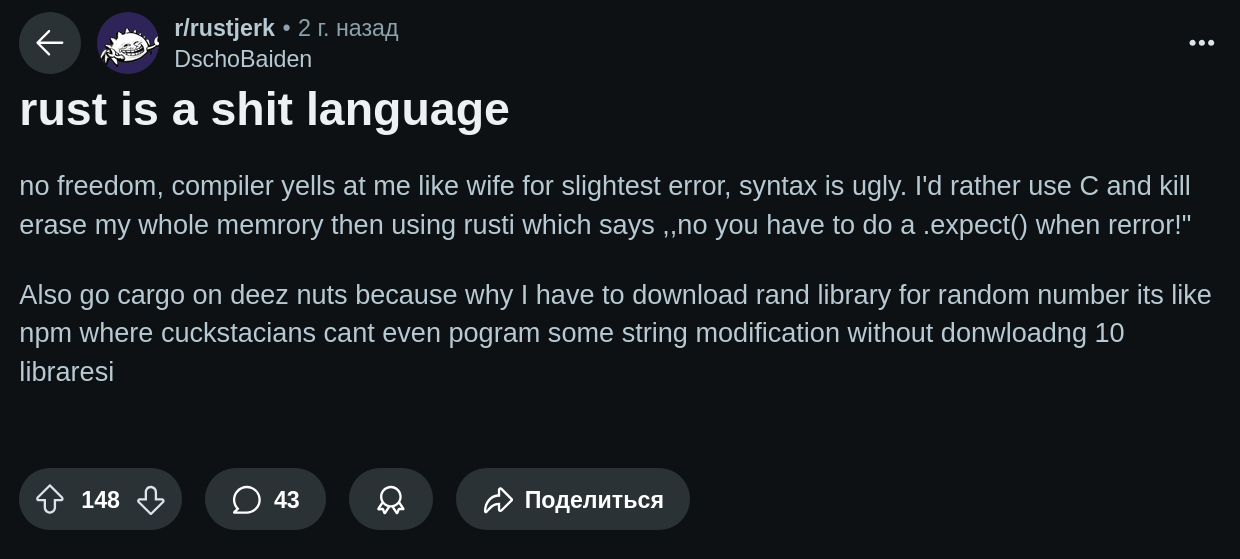Downvote the rust post
The image size is (1240, 559).
tap(151, 499)
